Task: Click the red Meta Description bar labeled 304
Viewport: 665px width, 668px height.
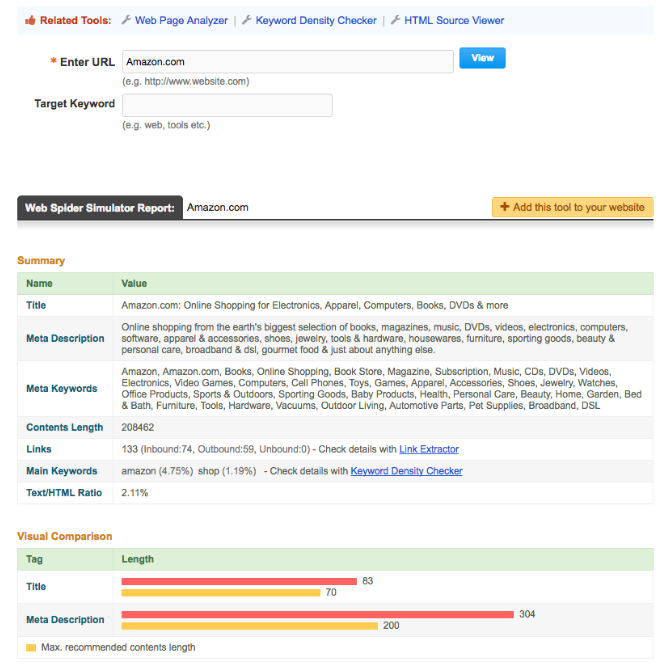Action: click(317, 614)
